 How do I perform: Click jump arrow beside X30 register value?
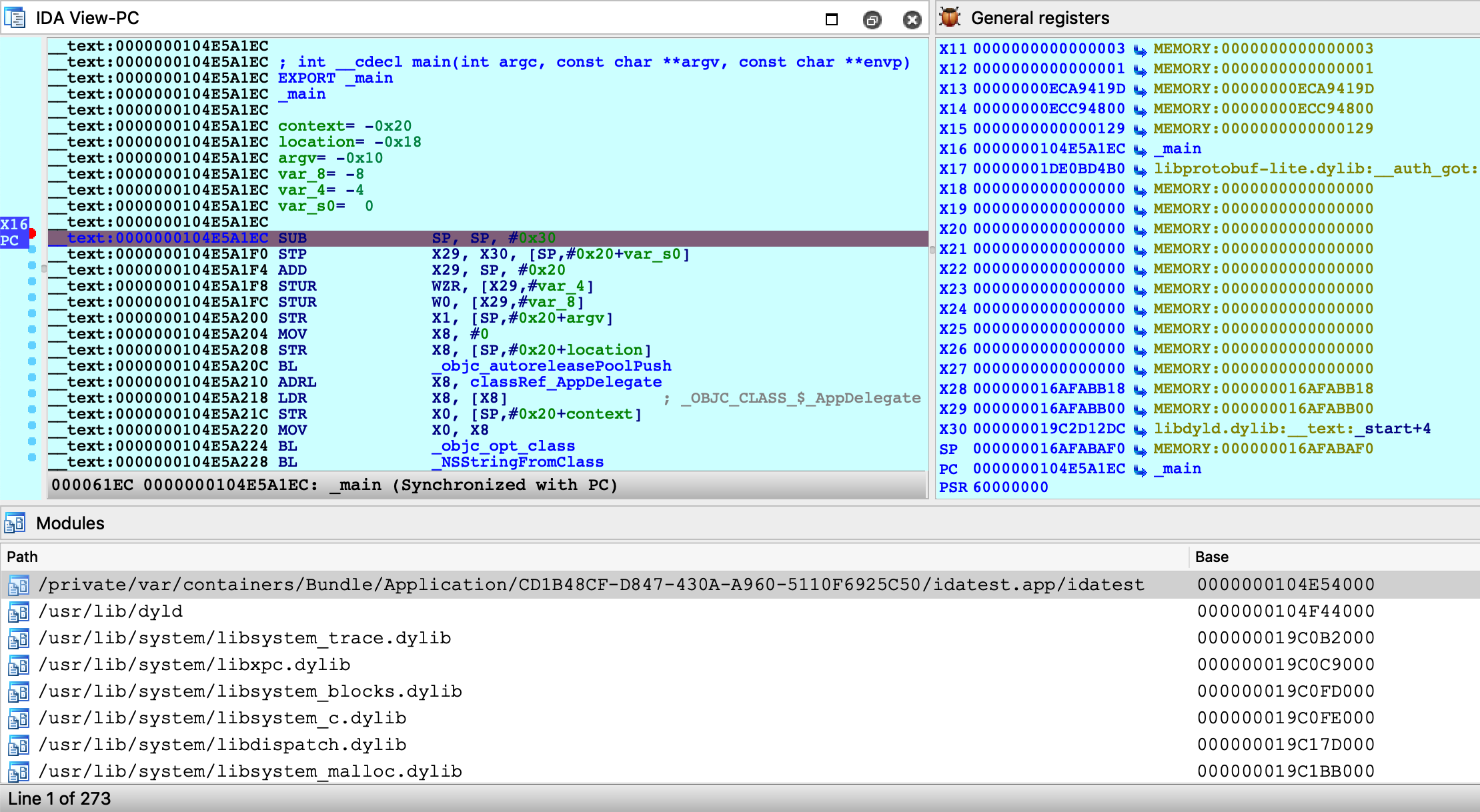(x=1140, y=430)
